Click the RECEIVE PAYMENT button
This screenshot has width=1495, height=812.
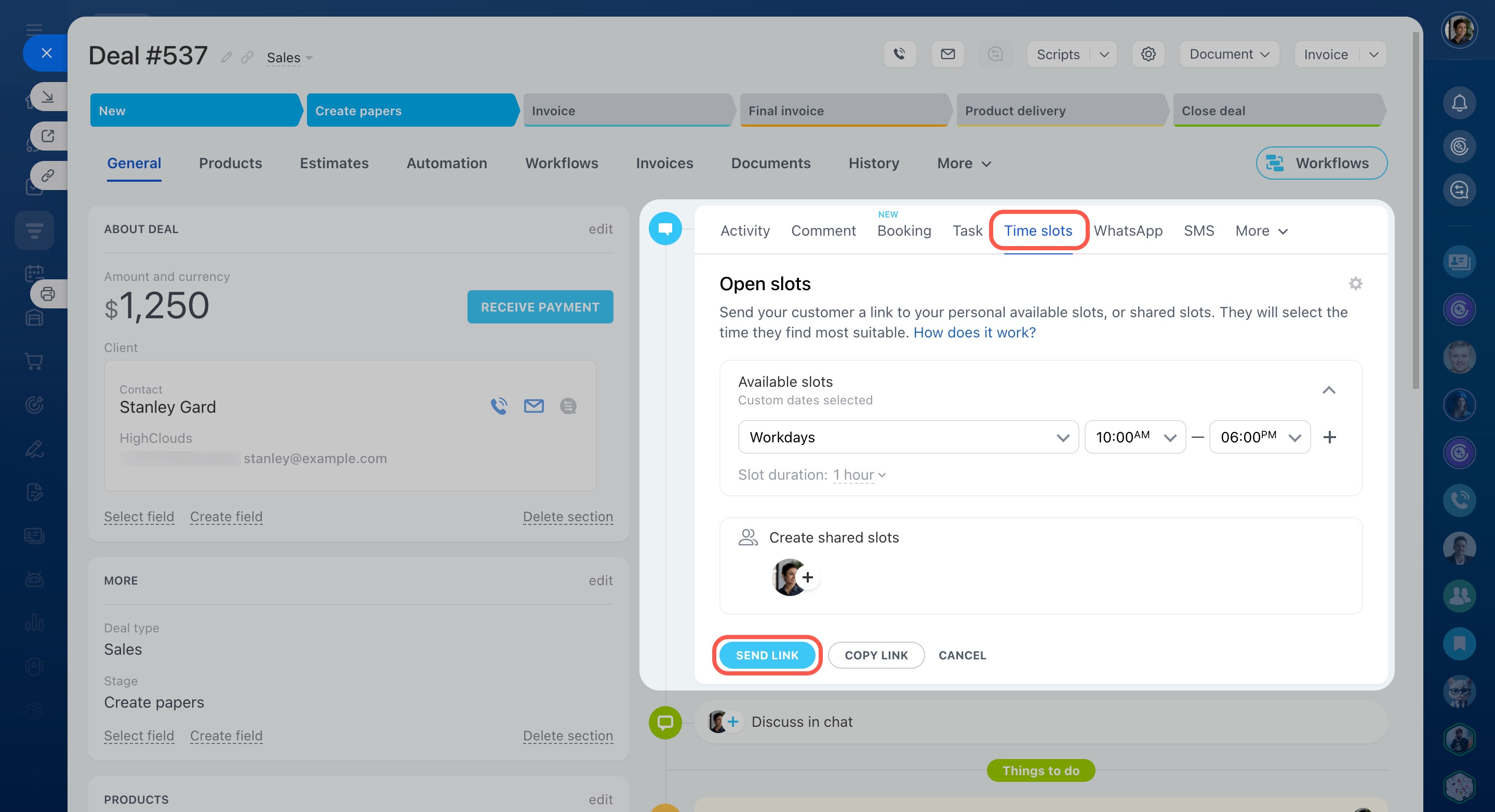coord(540,307)
